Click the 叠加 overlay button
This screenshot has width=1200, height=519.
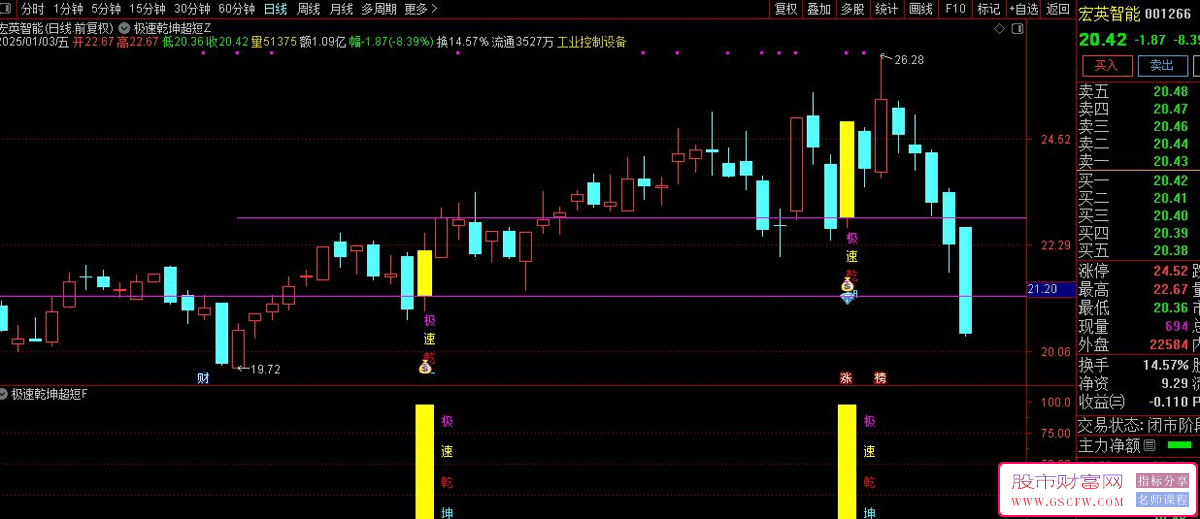pyautogui.click(x=819, y=9)
